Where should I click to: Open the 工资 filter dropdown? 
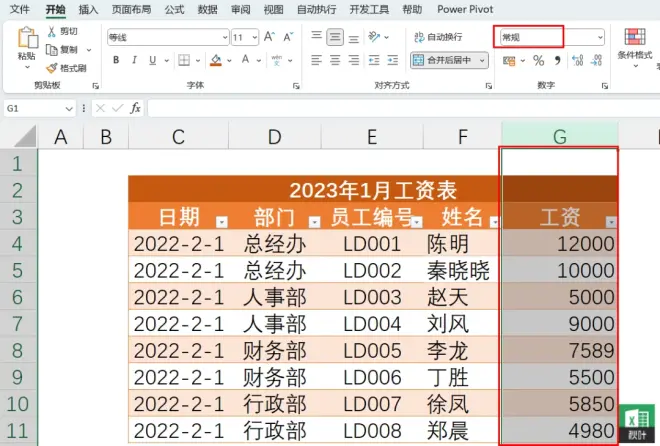(x=611, y=222)
